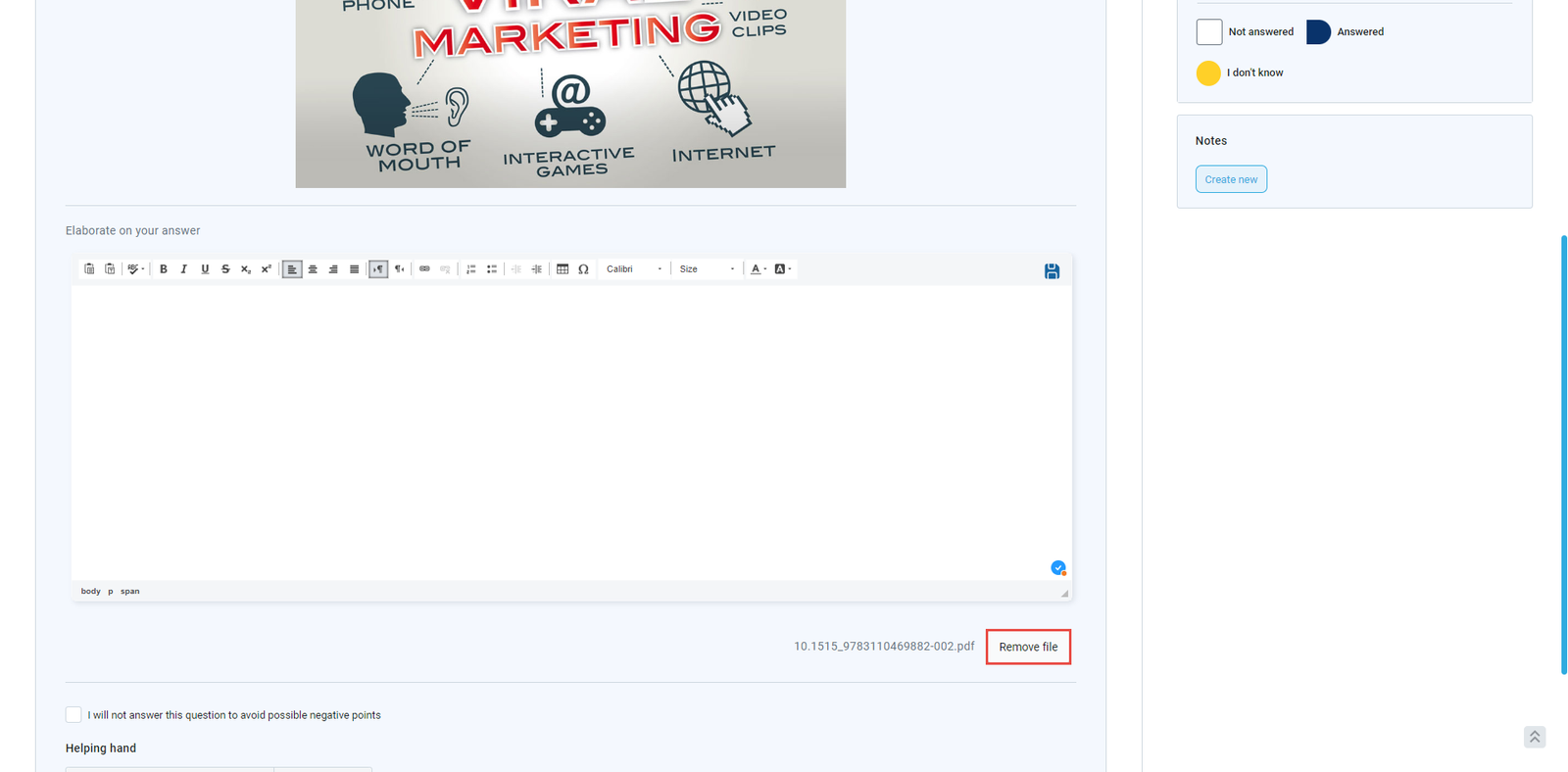The height and width of the screenshot is (772, 1568).
Task: Open the special character (omega) picker
Action: point(583,269)
